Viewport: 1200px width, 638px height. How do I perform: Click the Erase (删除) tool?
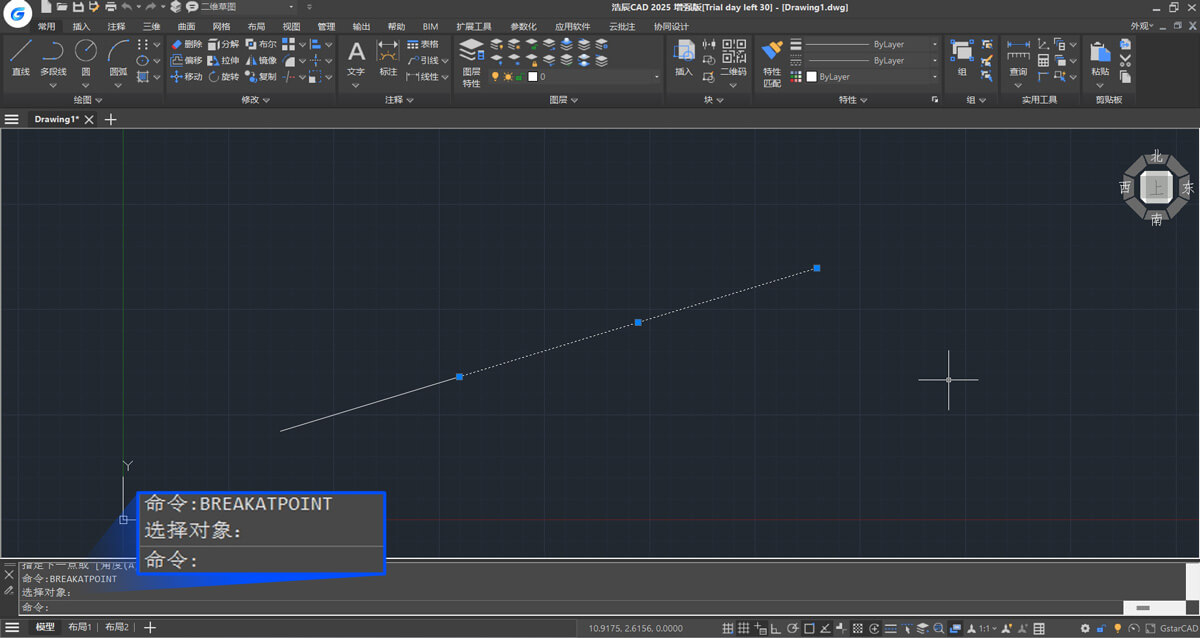click(x=187, y=45)
